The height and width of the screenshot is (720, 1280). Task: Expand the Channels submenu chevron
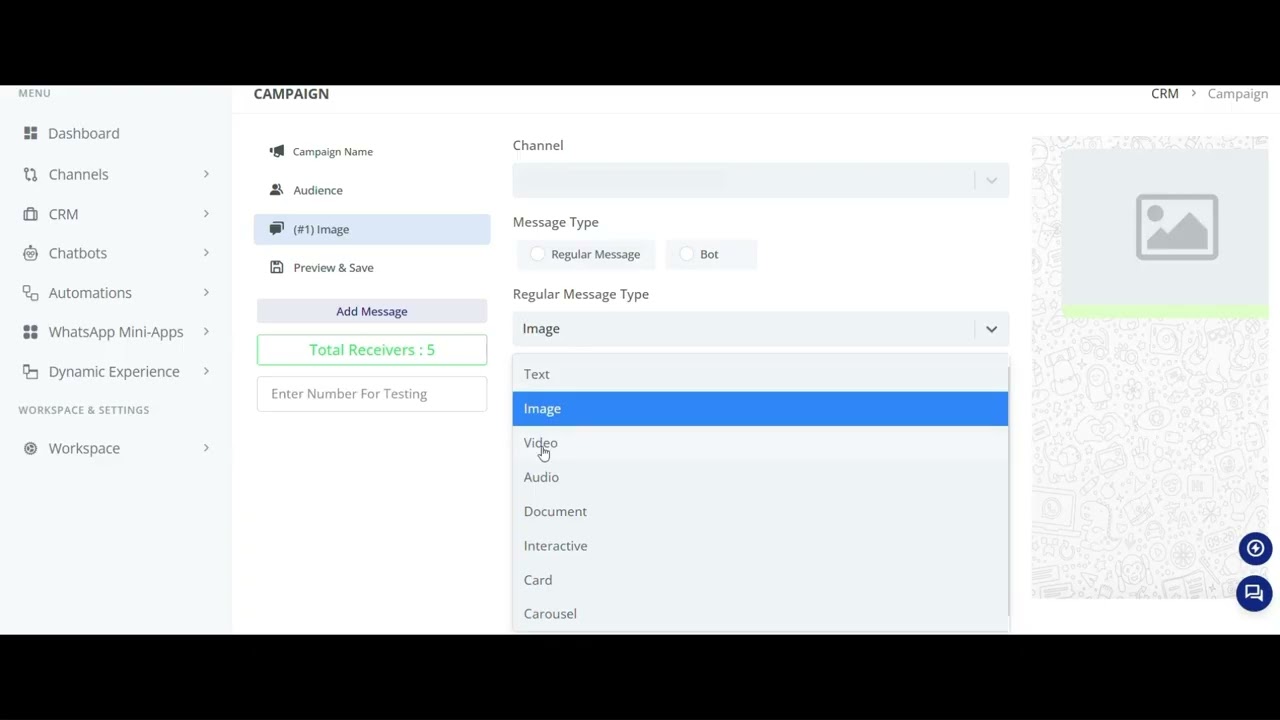click(206, 174)
